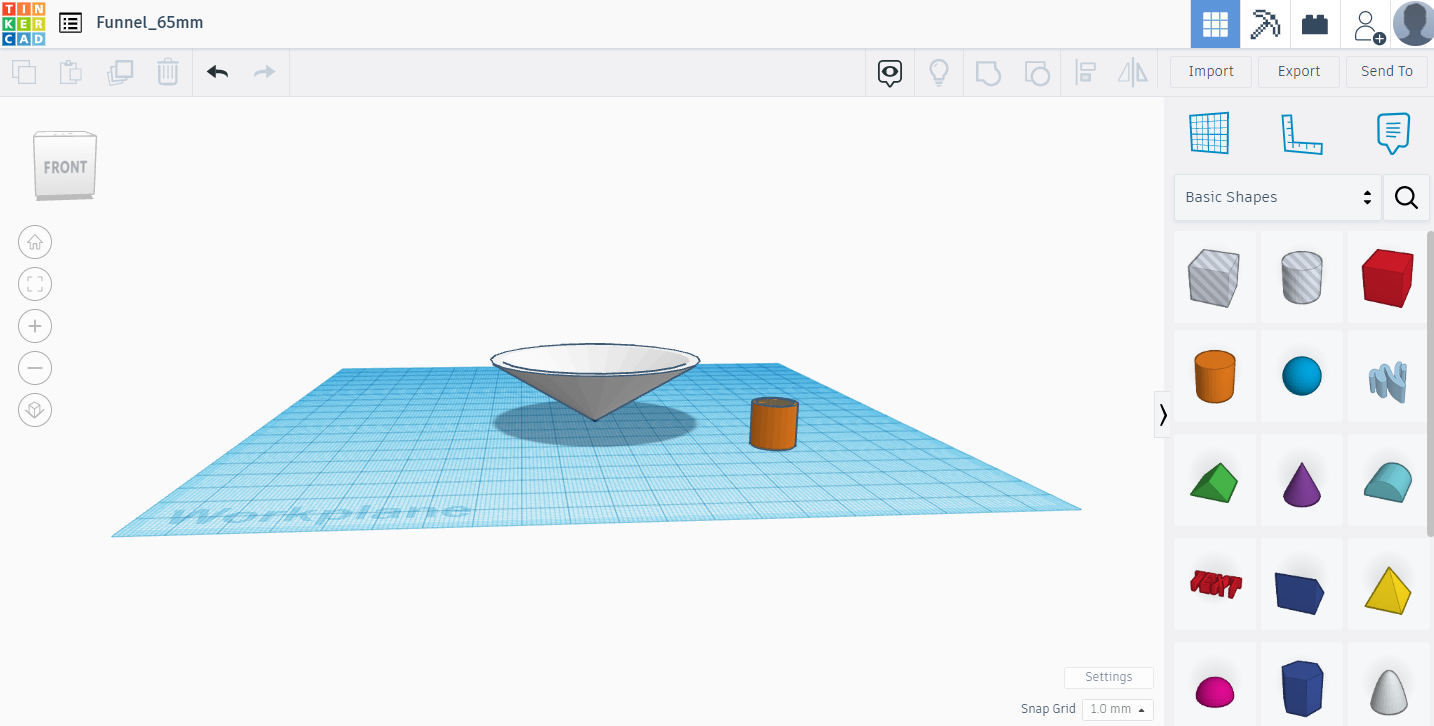
Task: Pick the teal Round Roof shape
Action: (1388, 480)
